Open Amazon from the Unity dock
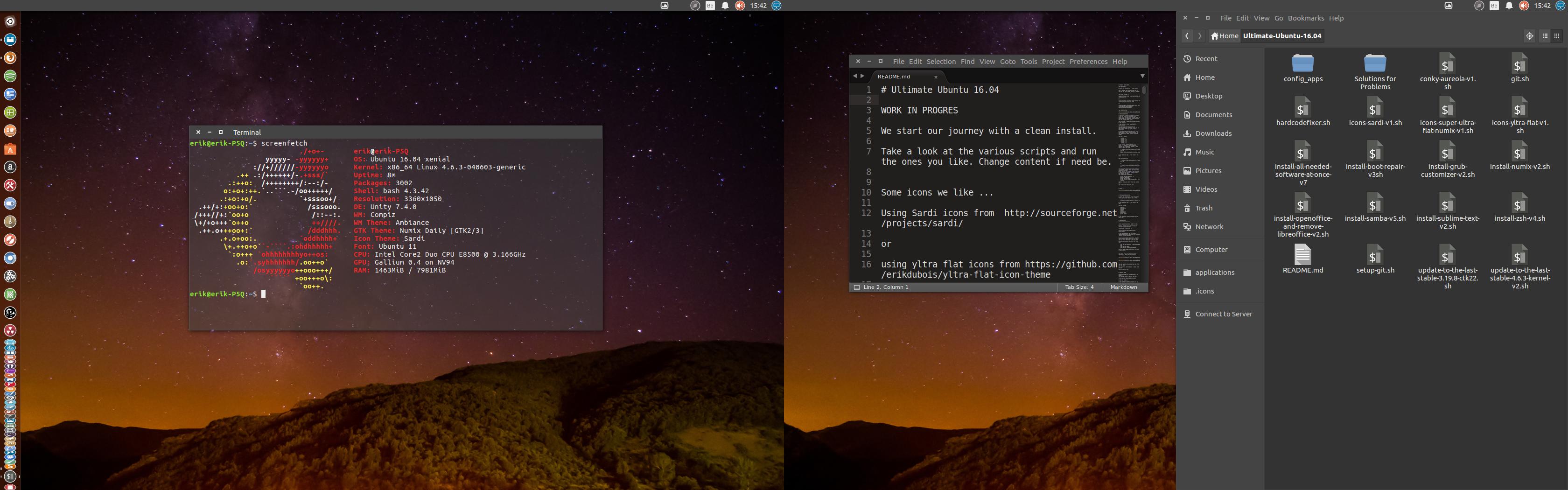The height and width of the screenshot is (490, 1568). 10,167
